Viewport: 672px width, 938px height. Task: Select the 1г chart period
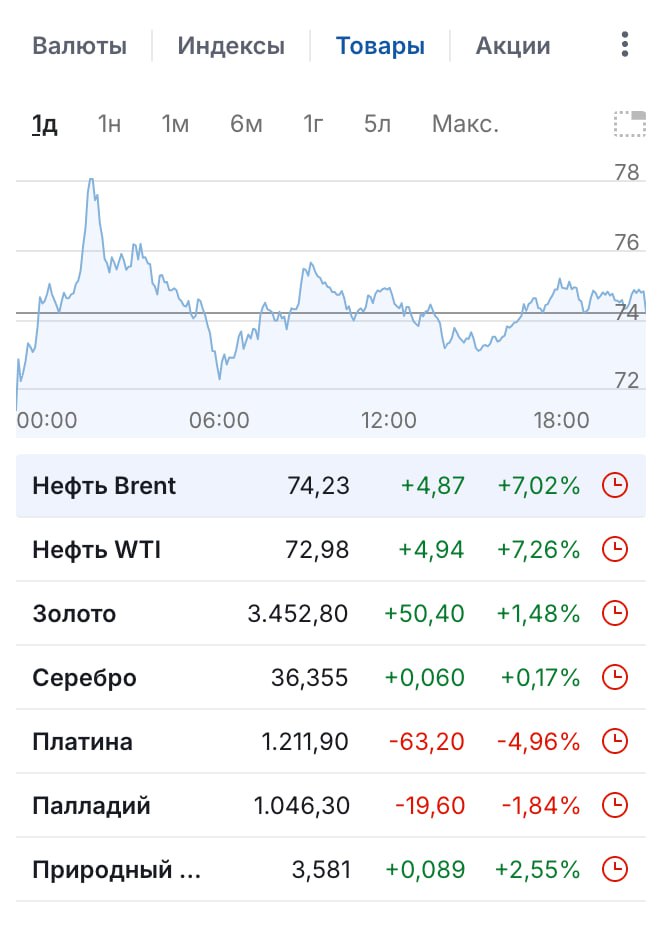click(x=313, y=124)
